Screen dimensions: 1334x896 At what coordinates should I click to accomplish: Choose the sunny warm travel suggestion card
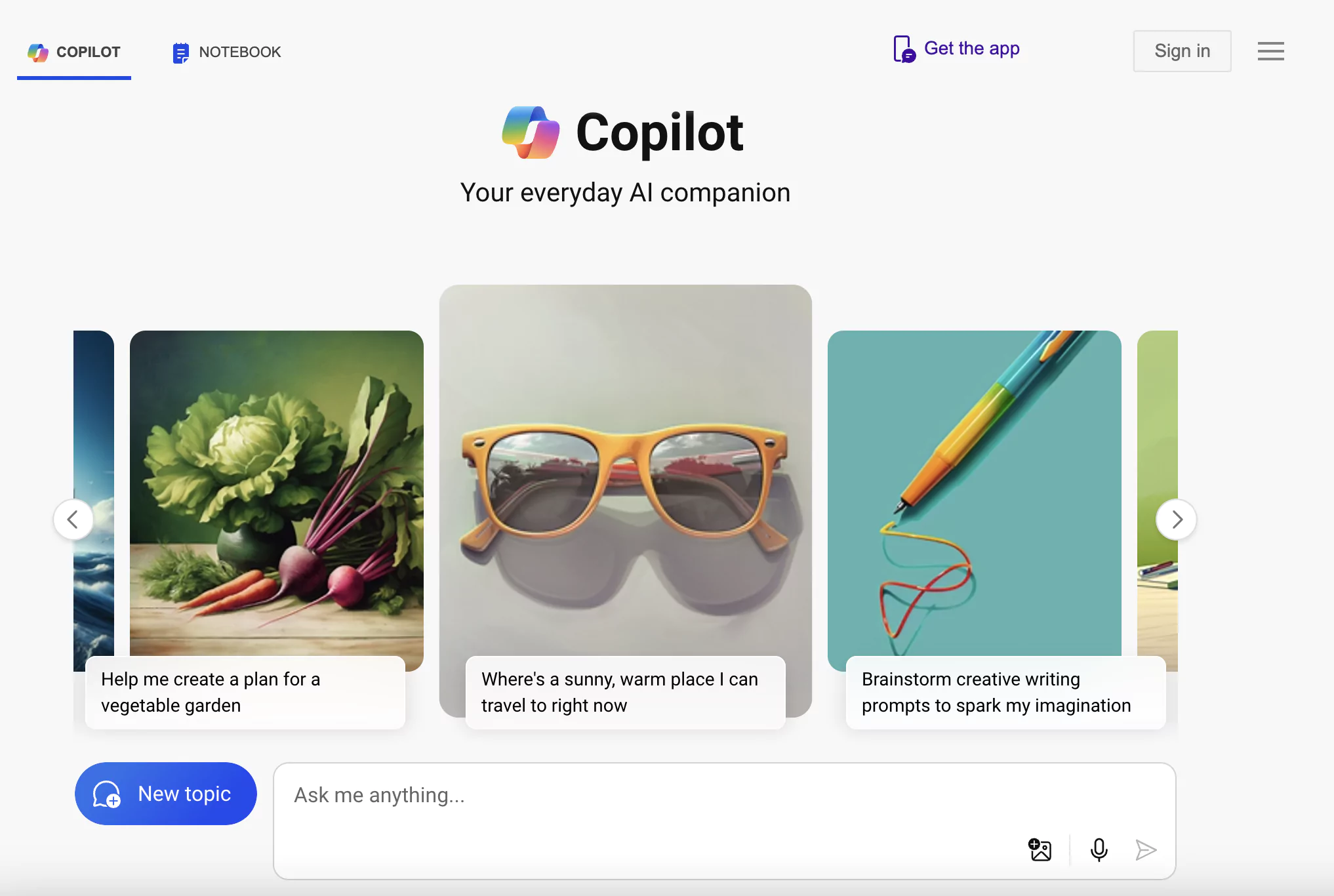625,693
